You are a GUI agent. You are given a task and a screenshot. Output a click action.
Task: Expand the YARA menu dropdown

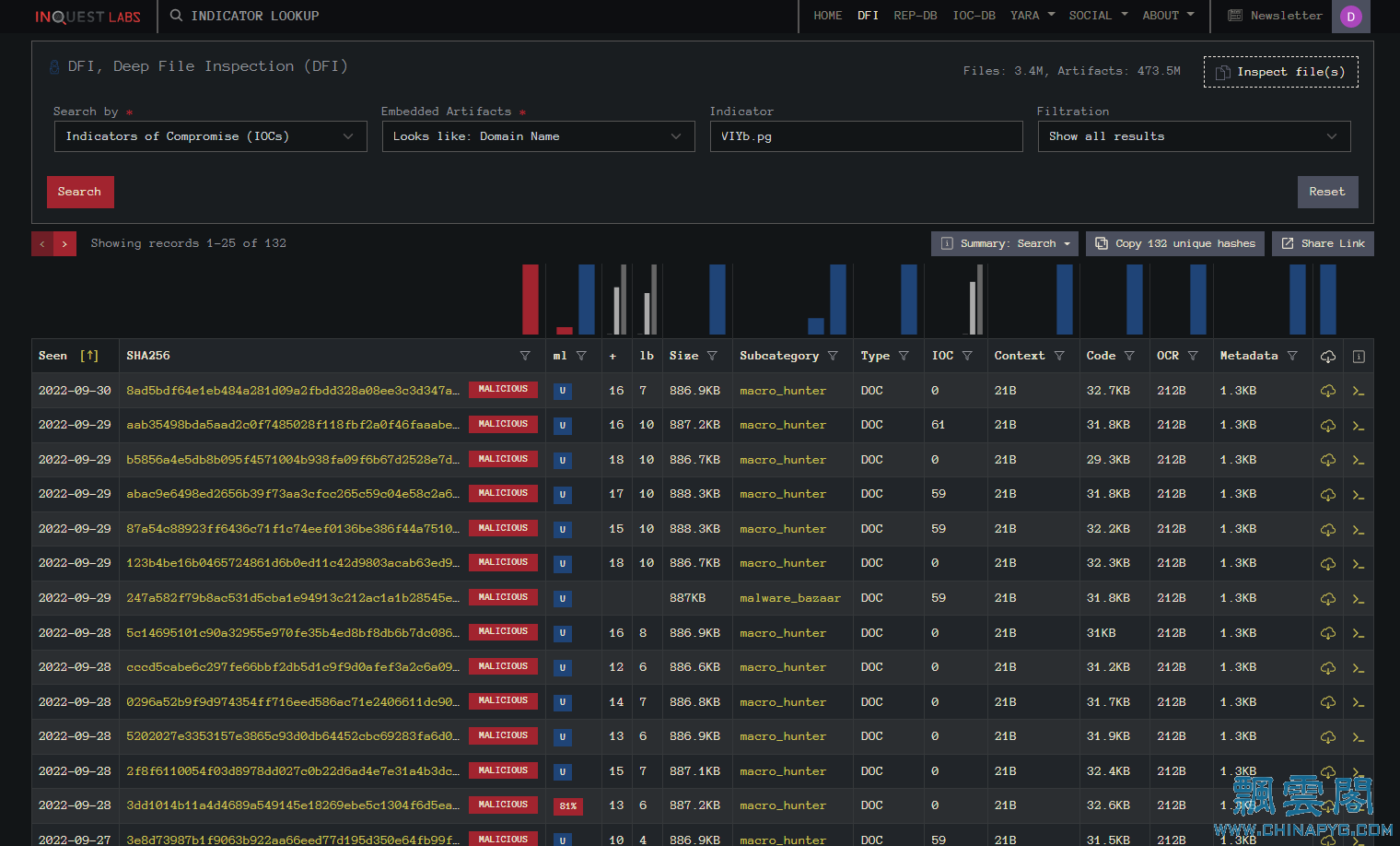[x=1032, y=16]
